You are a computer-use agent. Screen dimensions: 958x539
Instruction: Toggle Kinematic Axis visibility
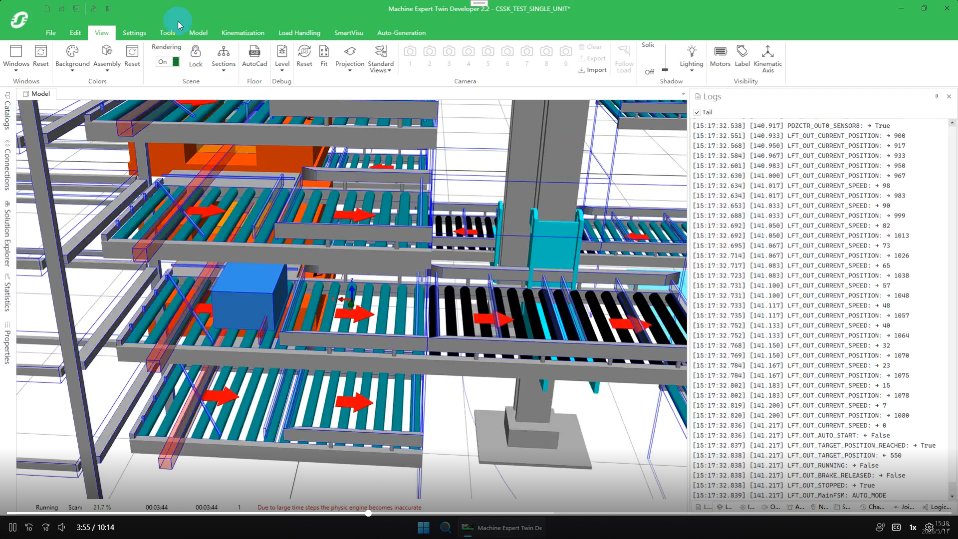767,58
